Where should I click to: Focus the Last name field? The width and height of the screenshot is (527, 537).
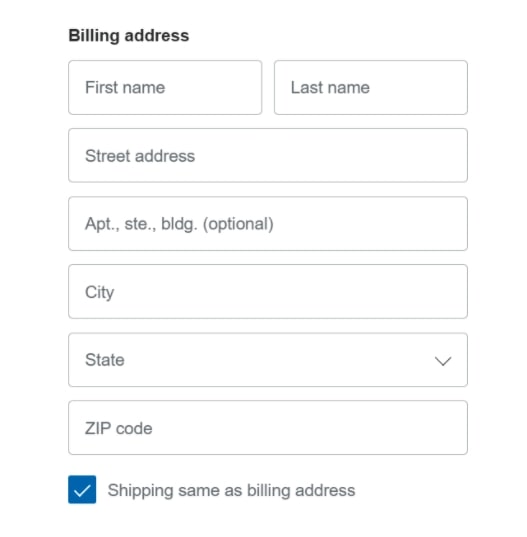371,87
